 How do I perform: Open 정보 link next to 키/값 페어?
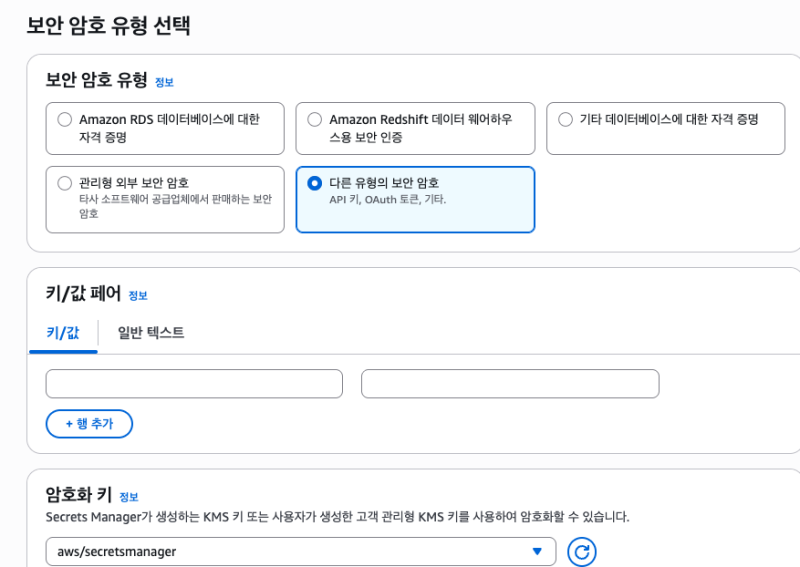(138, 296)
